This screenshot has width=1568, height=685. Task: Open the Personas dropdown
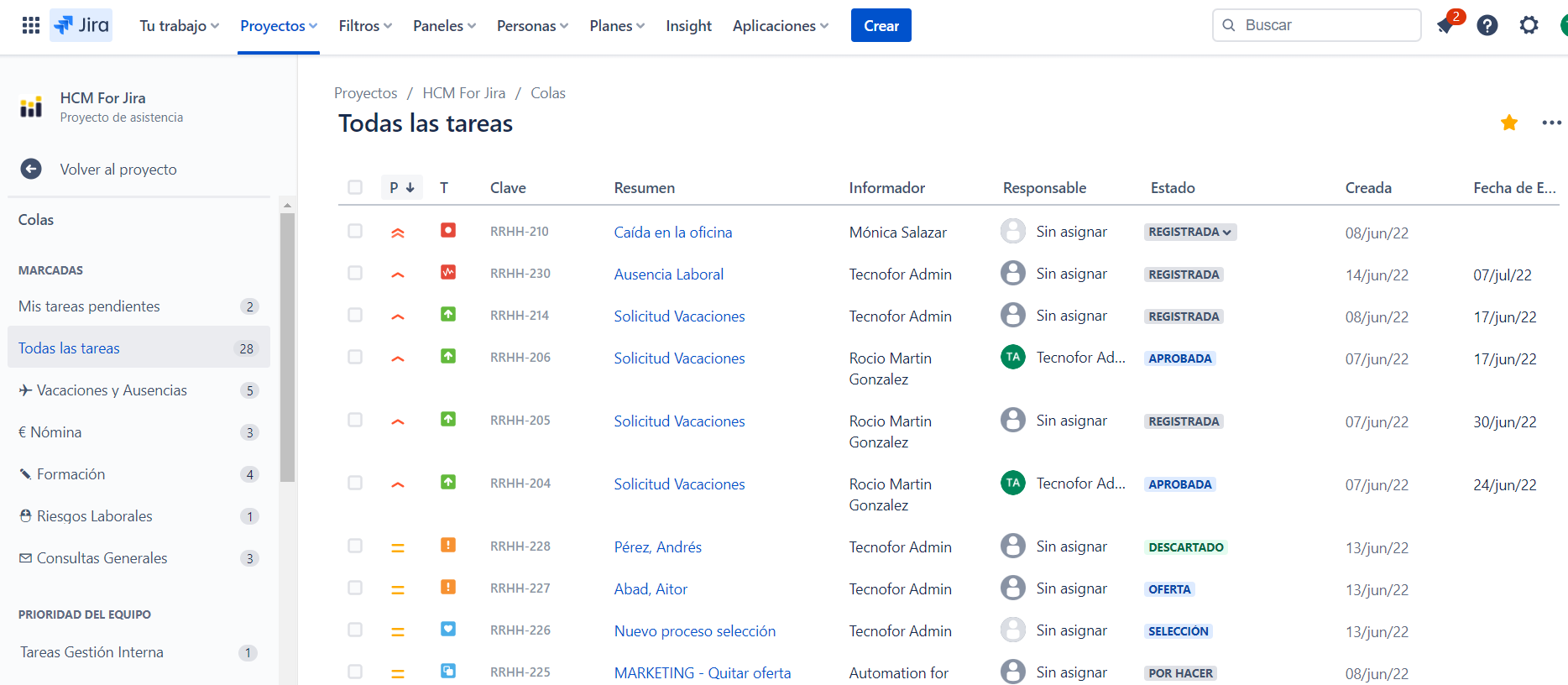pos(532,26)
